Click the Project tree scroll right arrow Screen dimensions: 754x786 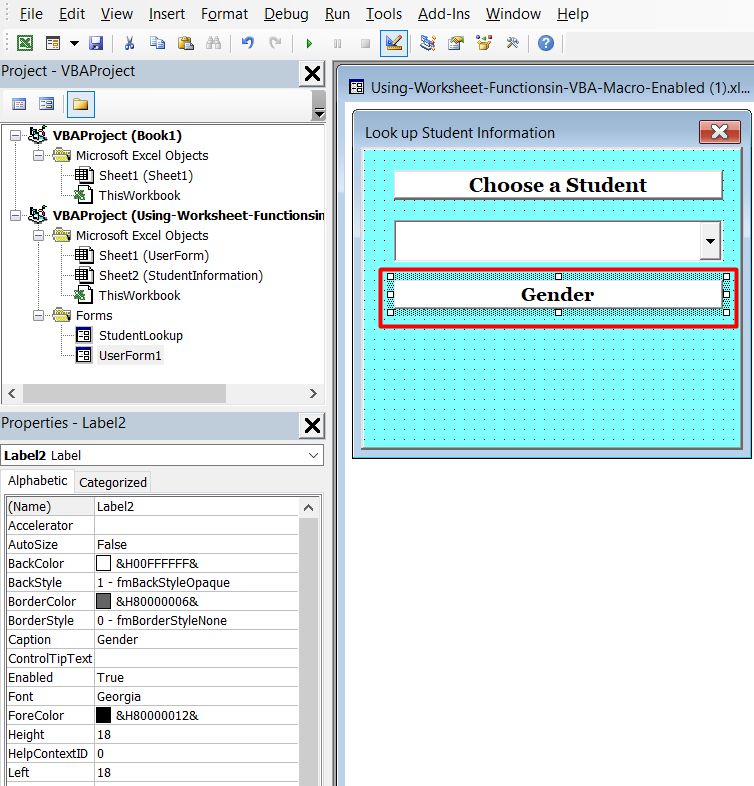pyautogui.click(x=313, y=394)
